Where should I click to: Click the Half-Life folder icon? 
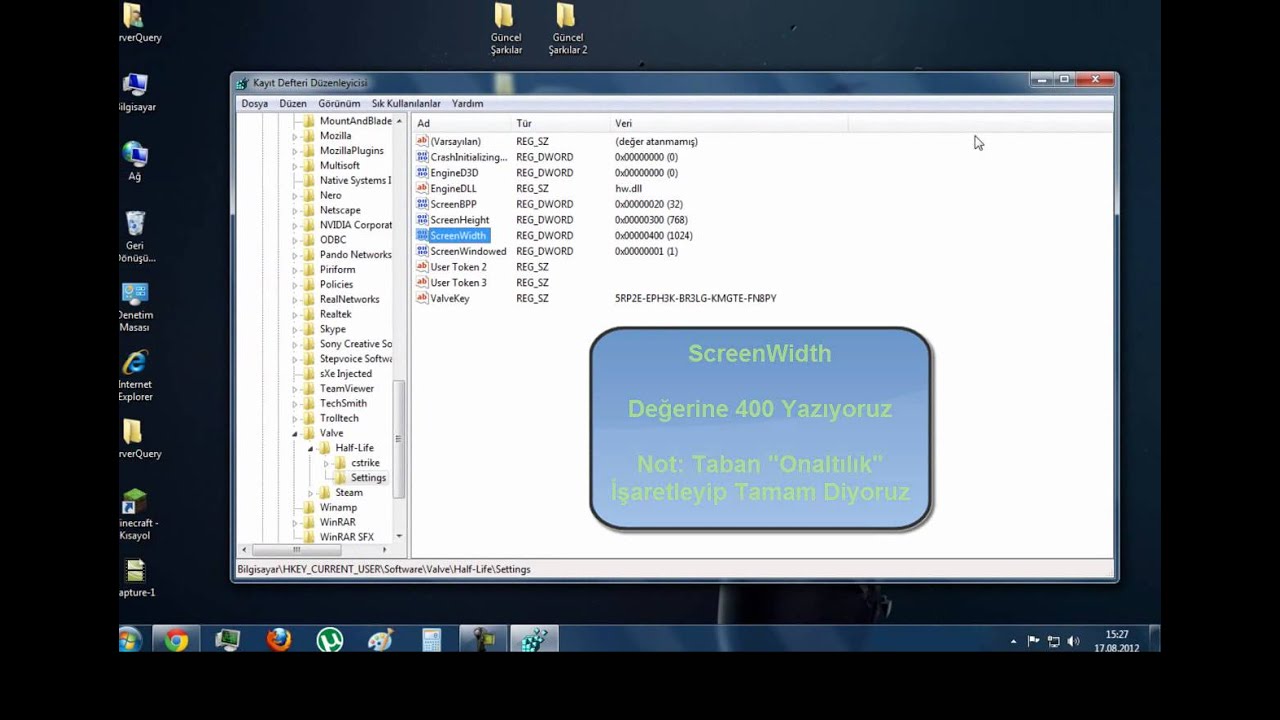(324, 448)
